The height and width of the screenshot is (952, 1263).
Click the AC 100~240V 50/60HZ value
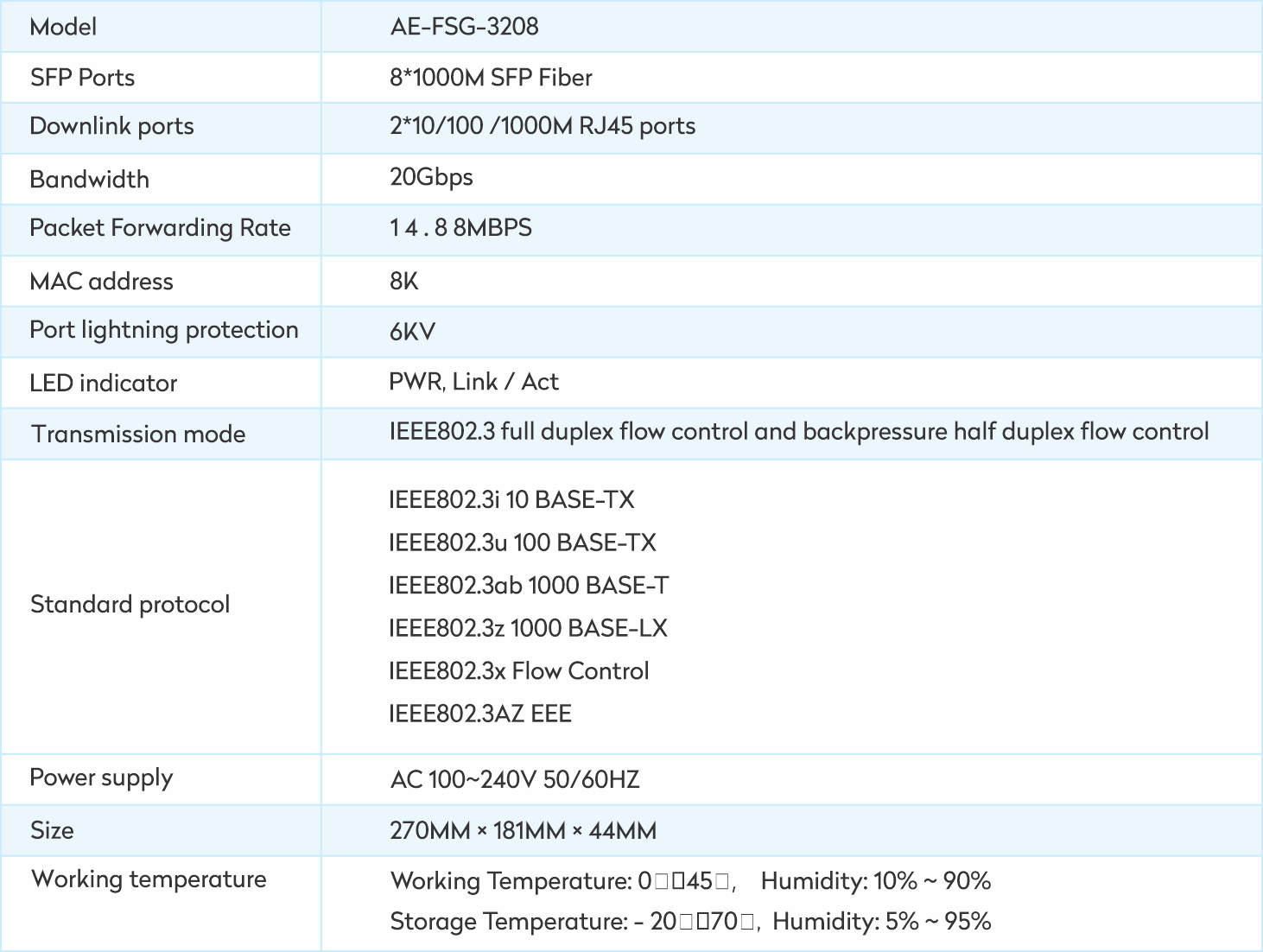coord(515,780)
